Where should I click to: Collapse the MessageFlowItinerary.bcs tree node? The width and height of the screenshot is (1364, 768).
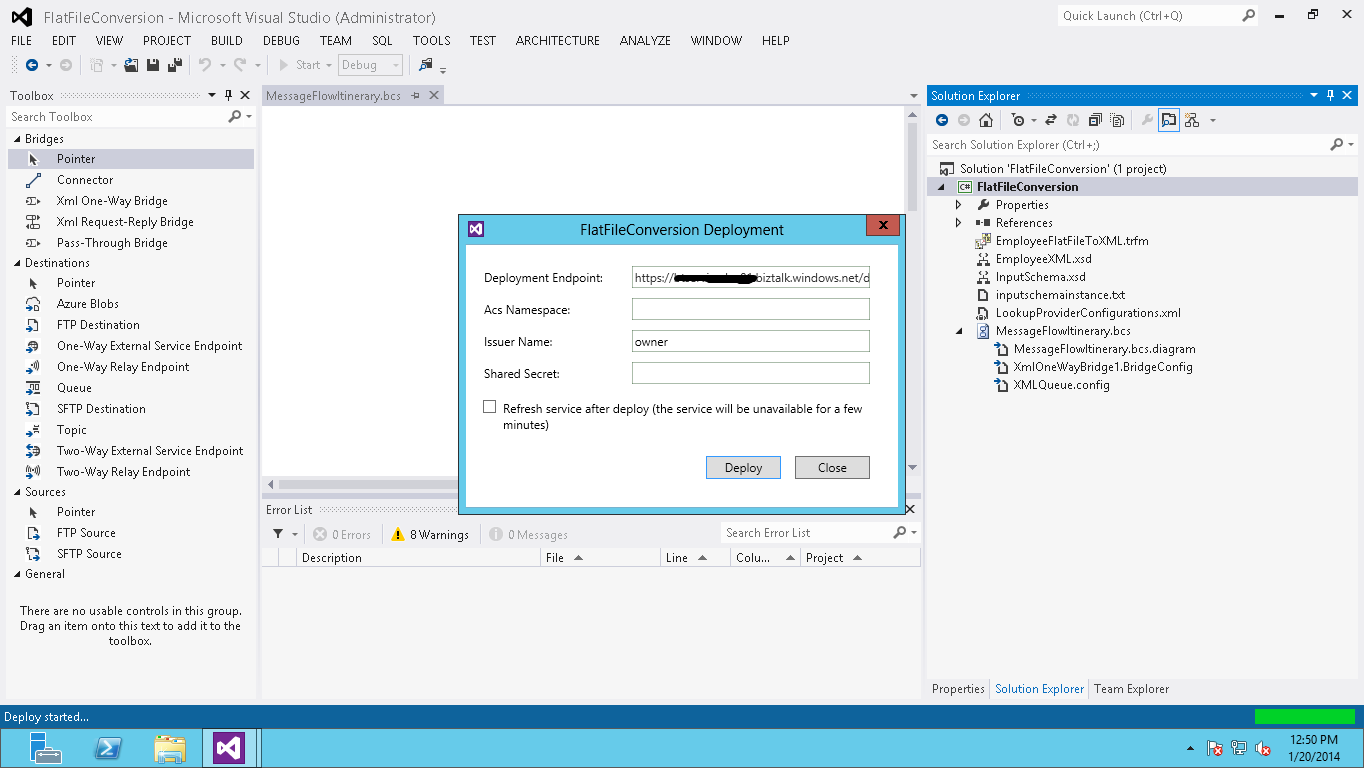958,331
